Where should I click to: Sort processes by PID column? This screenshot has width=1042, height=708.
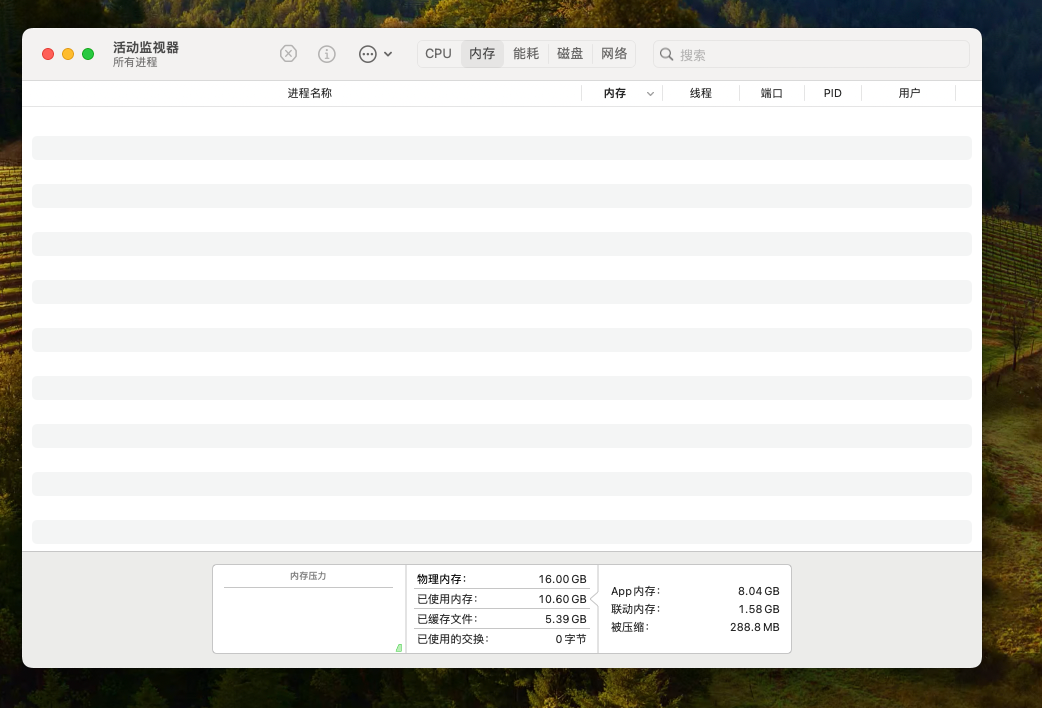(832, 93)
